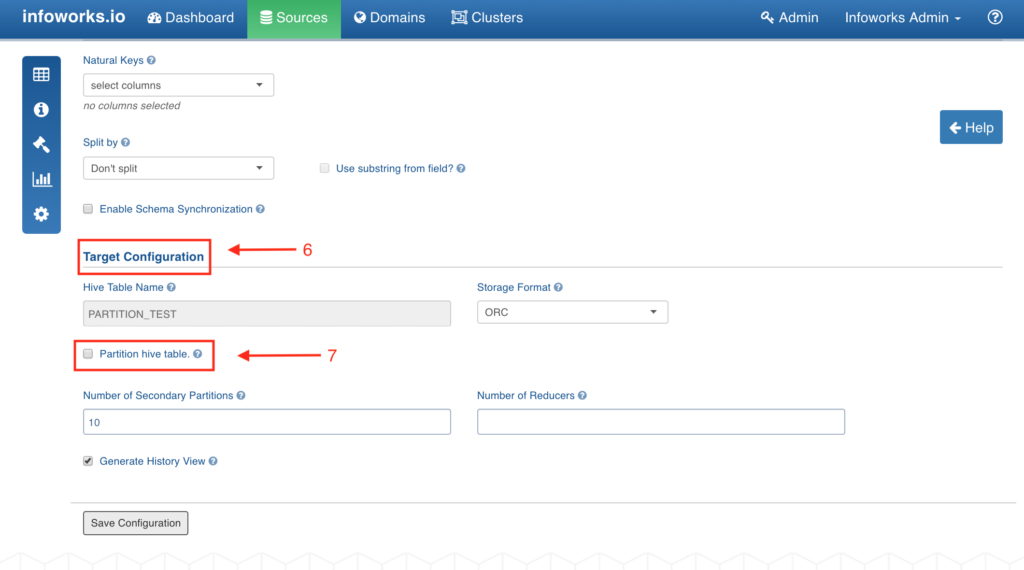
Task: Click the 'no columns selected' text
Action: click(x=132, y=106)
